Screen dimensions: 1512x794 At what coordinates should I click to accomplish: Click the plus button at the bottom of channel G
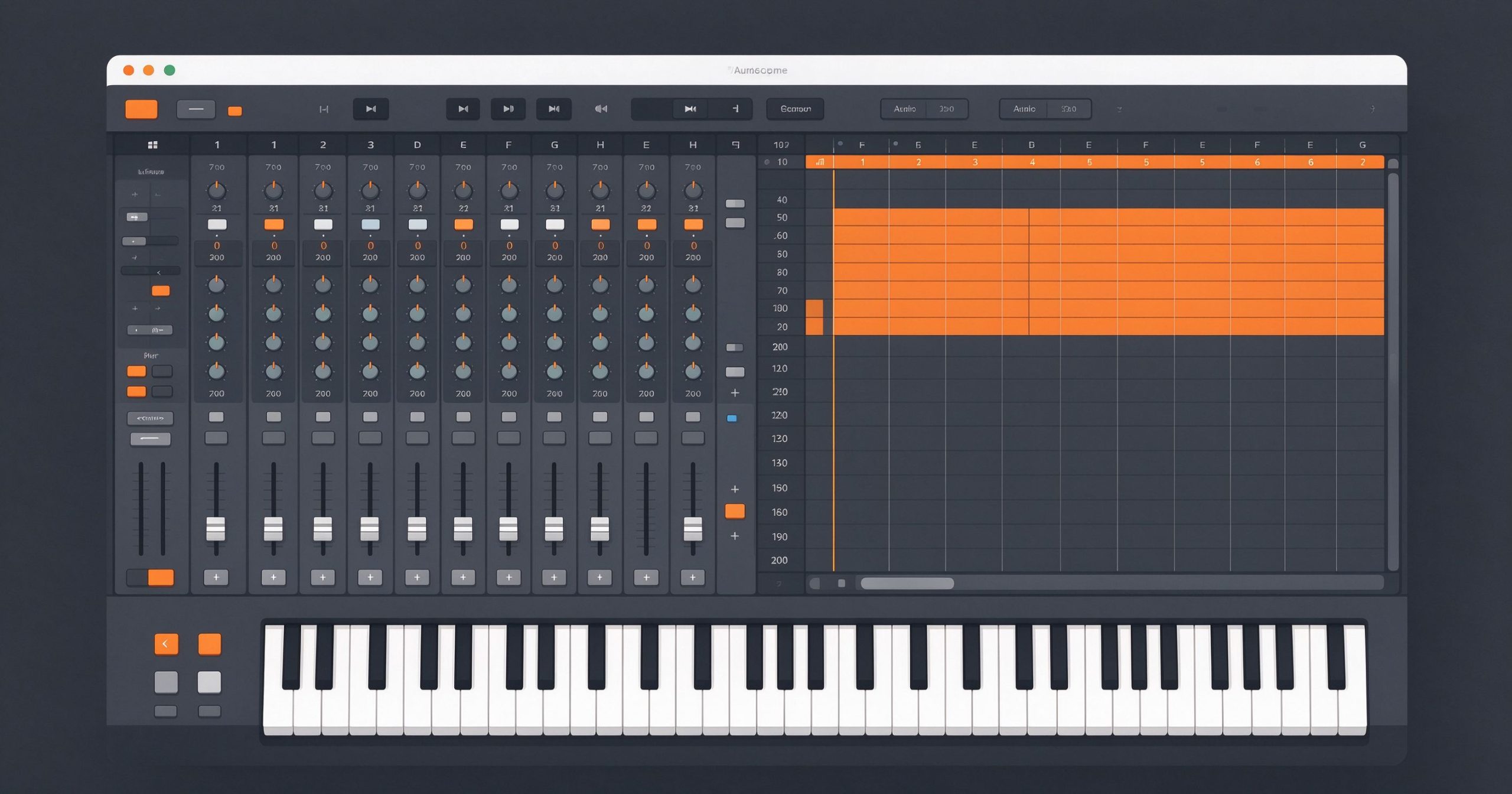click(x=554, y=577)
